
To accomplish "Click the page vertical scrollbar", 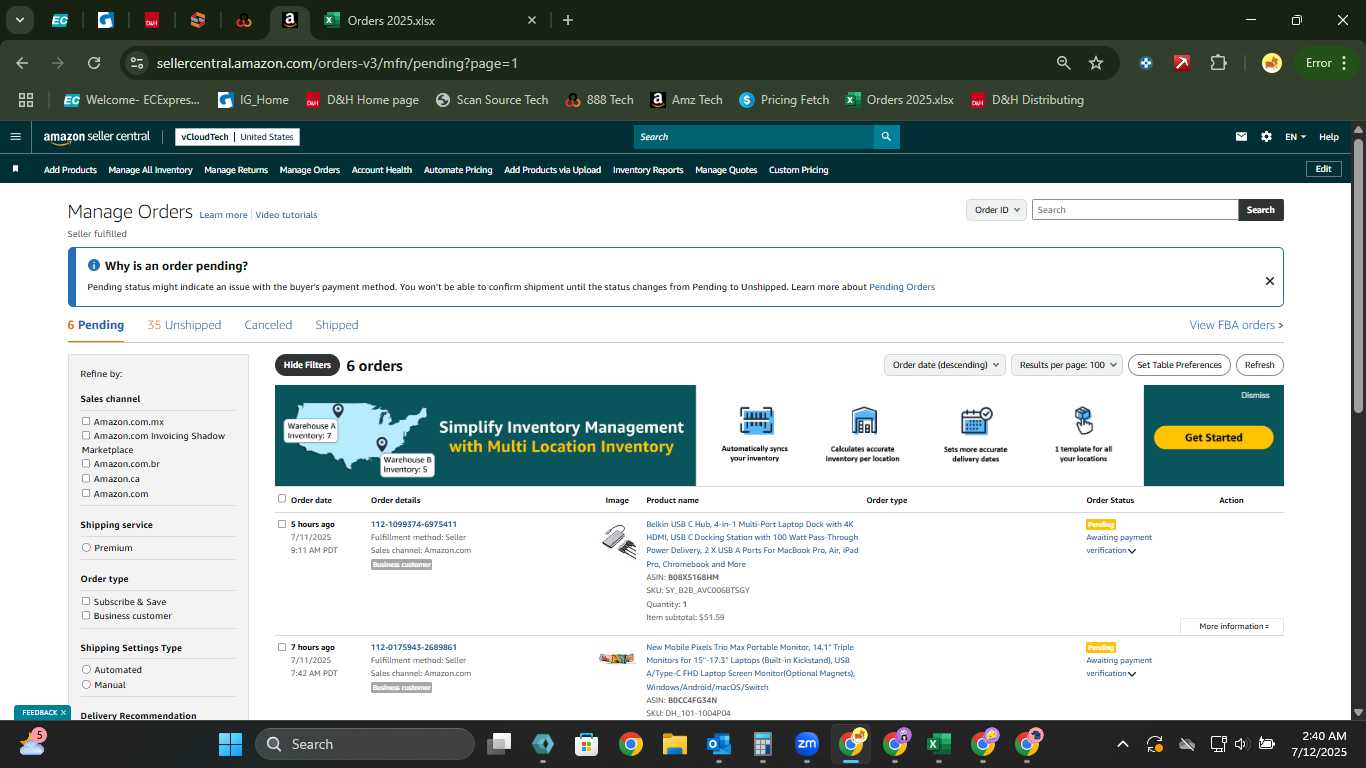I will [x=1358, y=275].
